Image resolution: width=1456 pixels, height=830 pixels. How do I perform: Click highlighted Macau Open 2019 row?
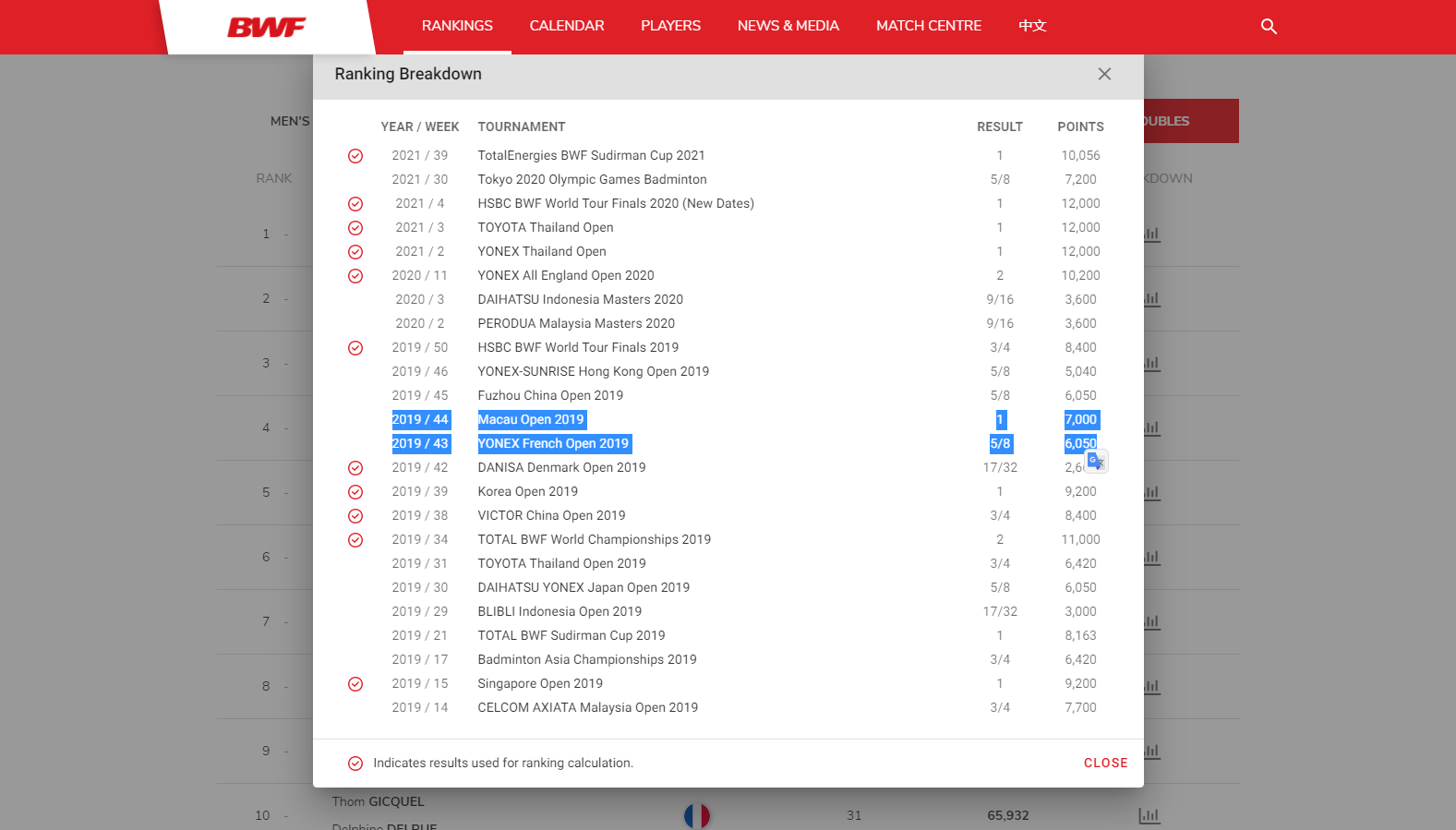(728, 419)
